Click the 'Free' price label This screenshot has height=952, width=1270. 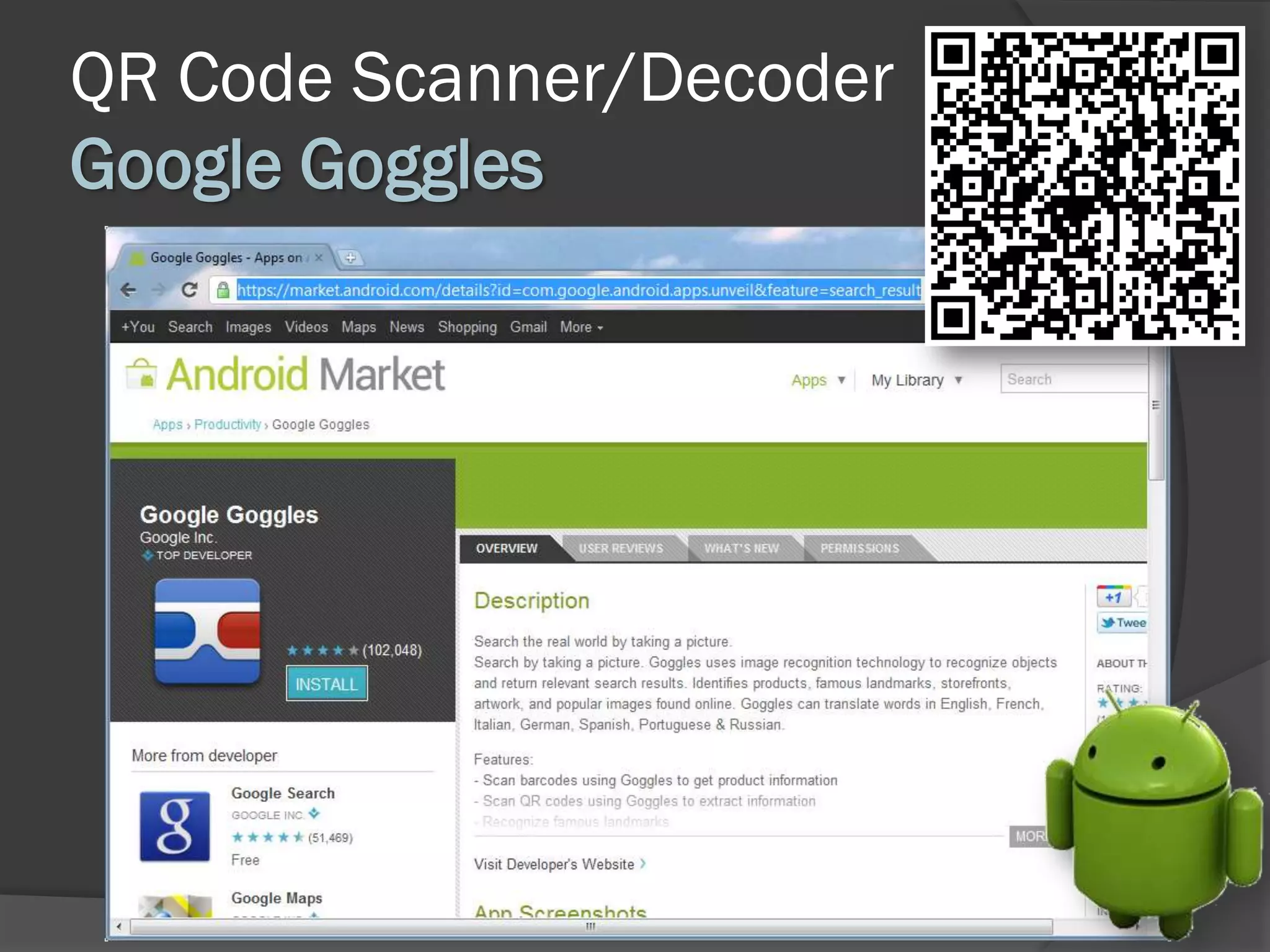[x=245, y=860]
